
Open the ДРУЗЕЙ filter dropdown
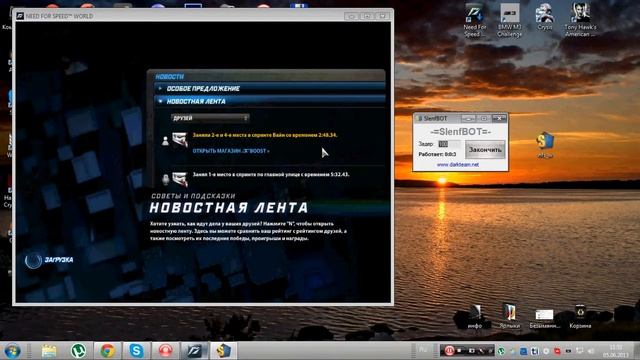[x=210, y=118]
